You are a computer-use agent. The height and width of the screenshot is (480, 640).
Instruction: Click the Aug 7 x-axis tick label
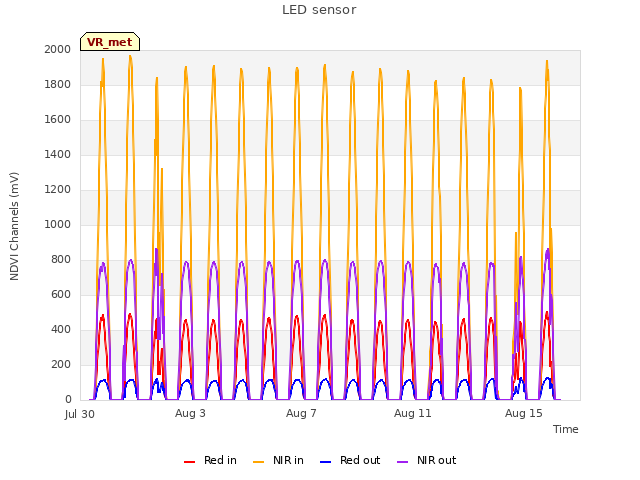click(x=301, y=413)
